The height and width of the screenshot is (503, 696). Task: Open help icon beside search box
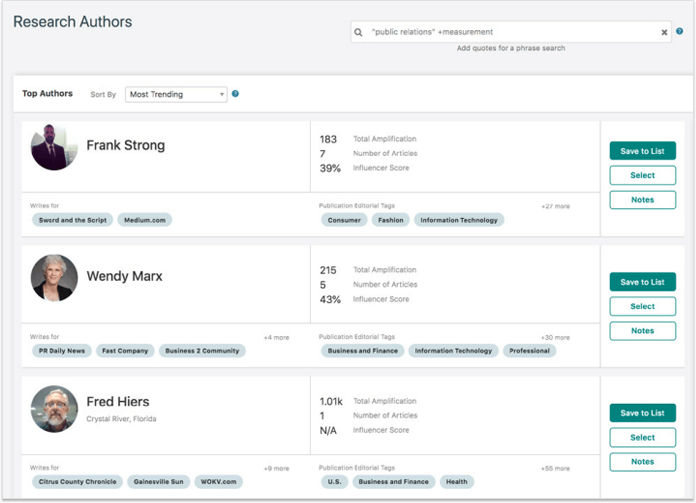[679, 31]
